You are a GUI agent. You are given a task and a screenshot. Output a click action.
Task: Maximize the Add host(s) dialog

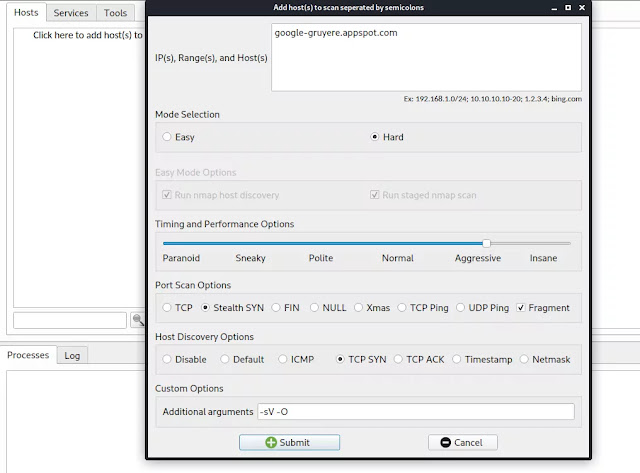[568, 7]
